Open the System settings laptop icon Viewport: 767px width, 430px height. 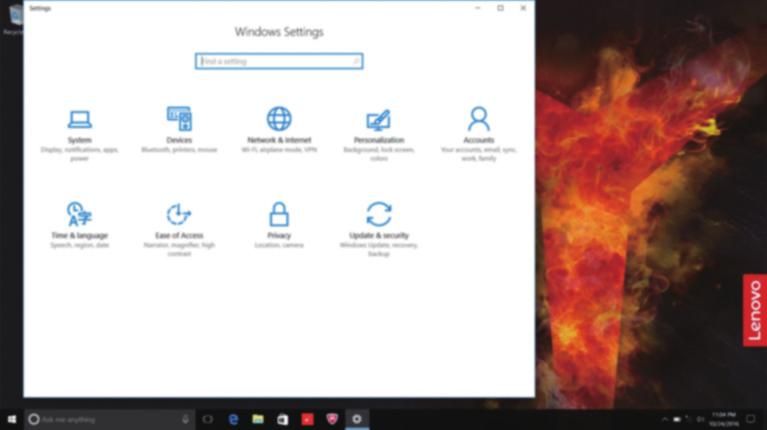(79, 119)
